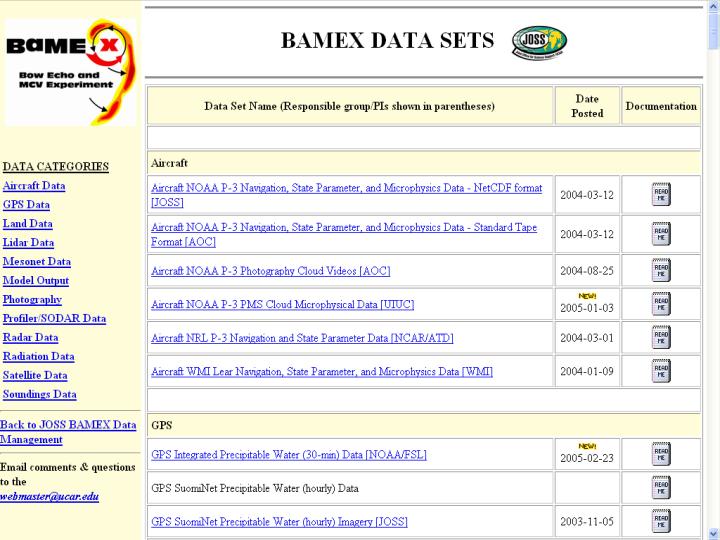This screenshot has width=720, height=540.
Task: Go to Profiler/SODAR Data category
Action: point(54,318)
